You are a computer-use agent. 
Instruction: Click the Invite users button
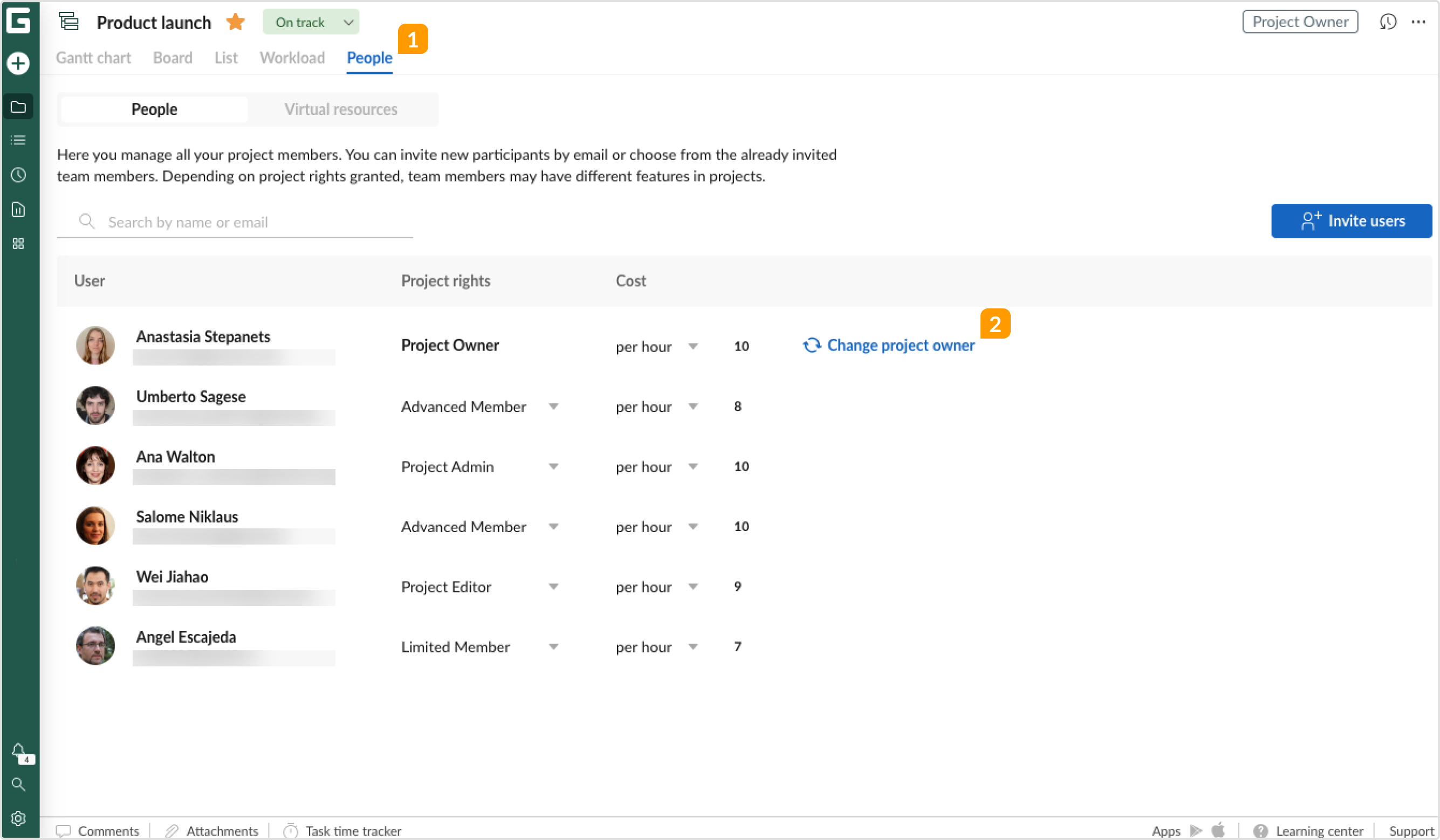point(1352,221)
